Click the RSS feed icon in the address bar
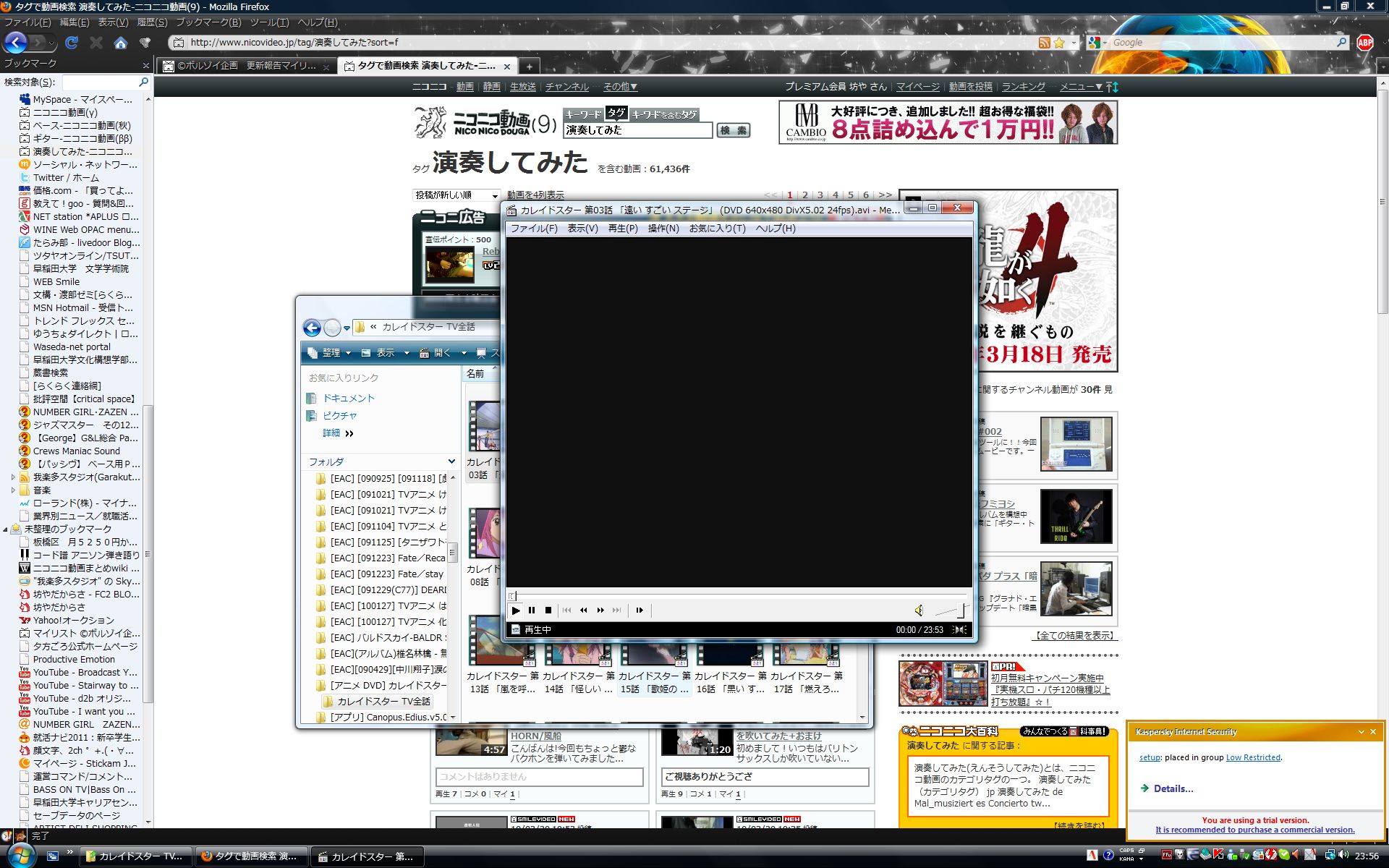This screenshot has height=868, width=1389. tap(1044, 43)
